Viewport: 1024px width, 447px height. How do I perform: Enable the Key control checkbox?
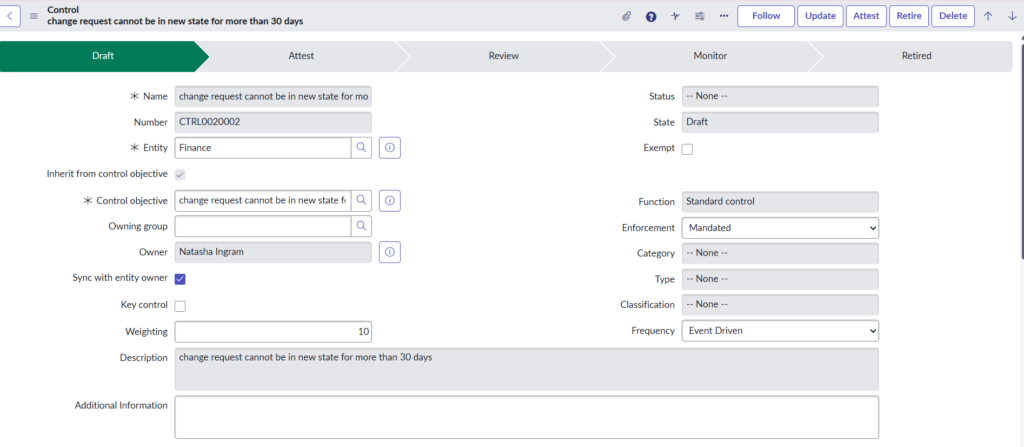(x=180, y=306)
